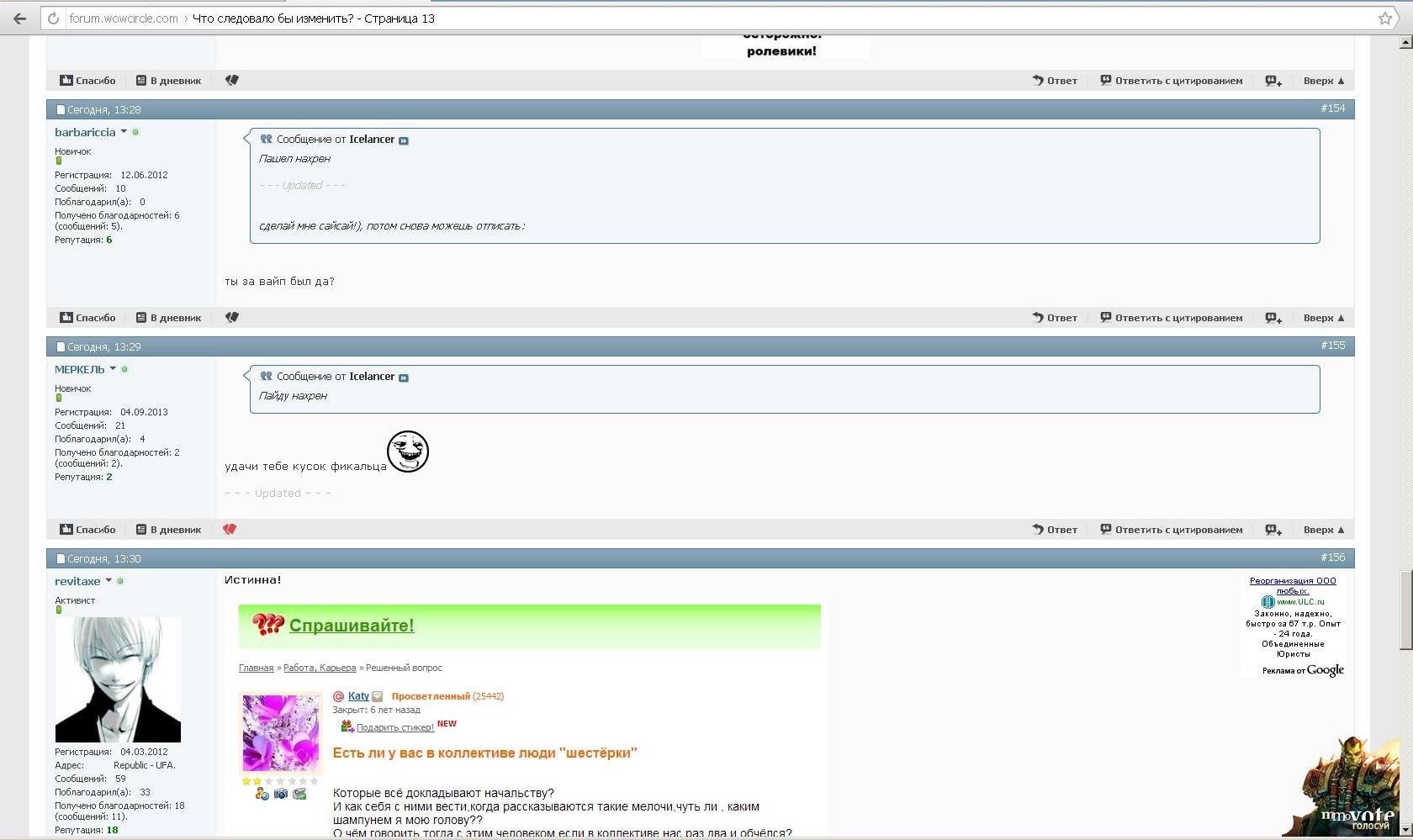Reload the page with the refresh icon
This screenshot has width=1413, height=840.
pos(53,18)
